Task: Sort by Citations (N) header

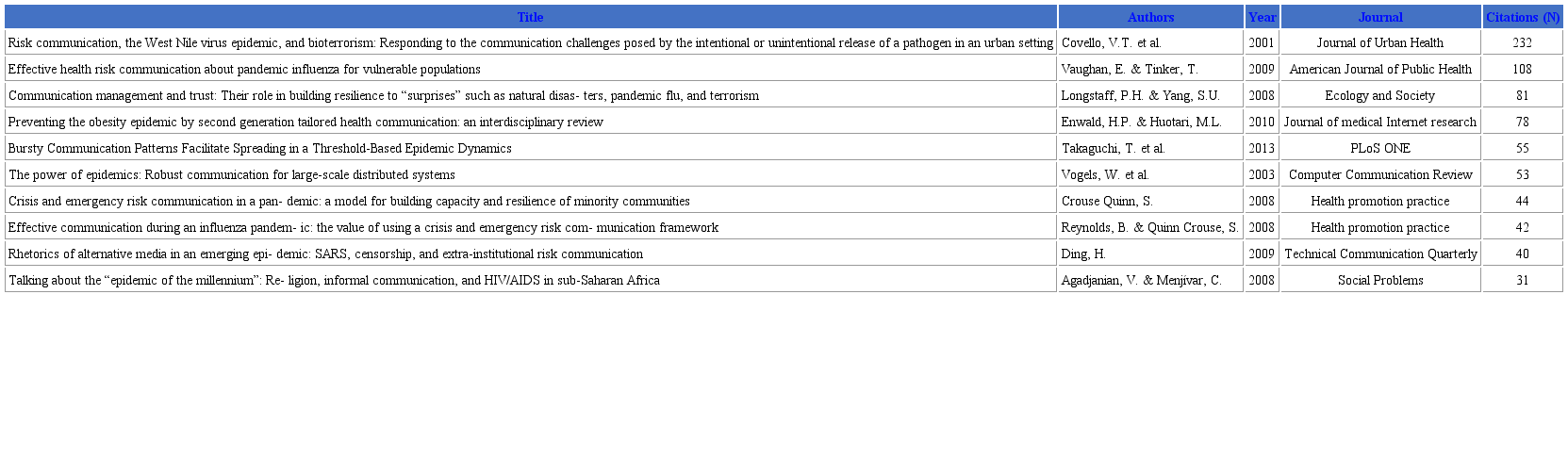Action: pos(1522,17)
